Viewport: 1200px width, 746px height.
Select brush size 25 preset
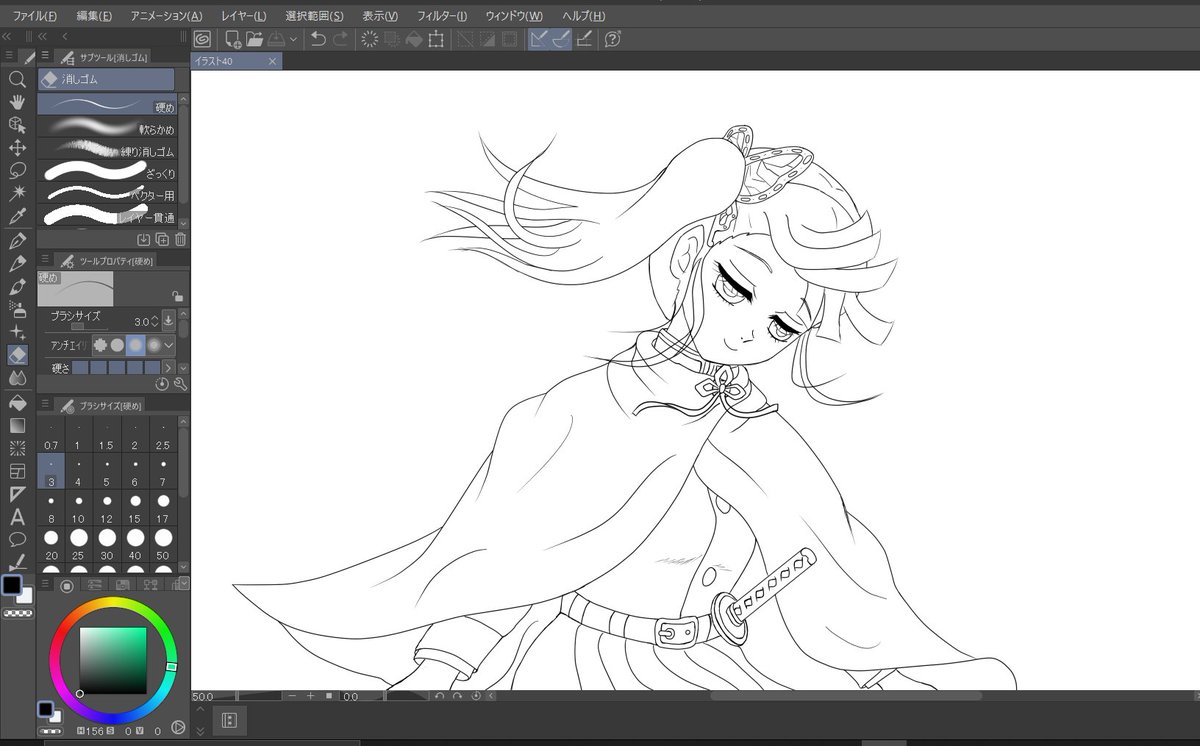[79, 544]
